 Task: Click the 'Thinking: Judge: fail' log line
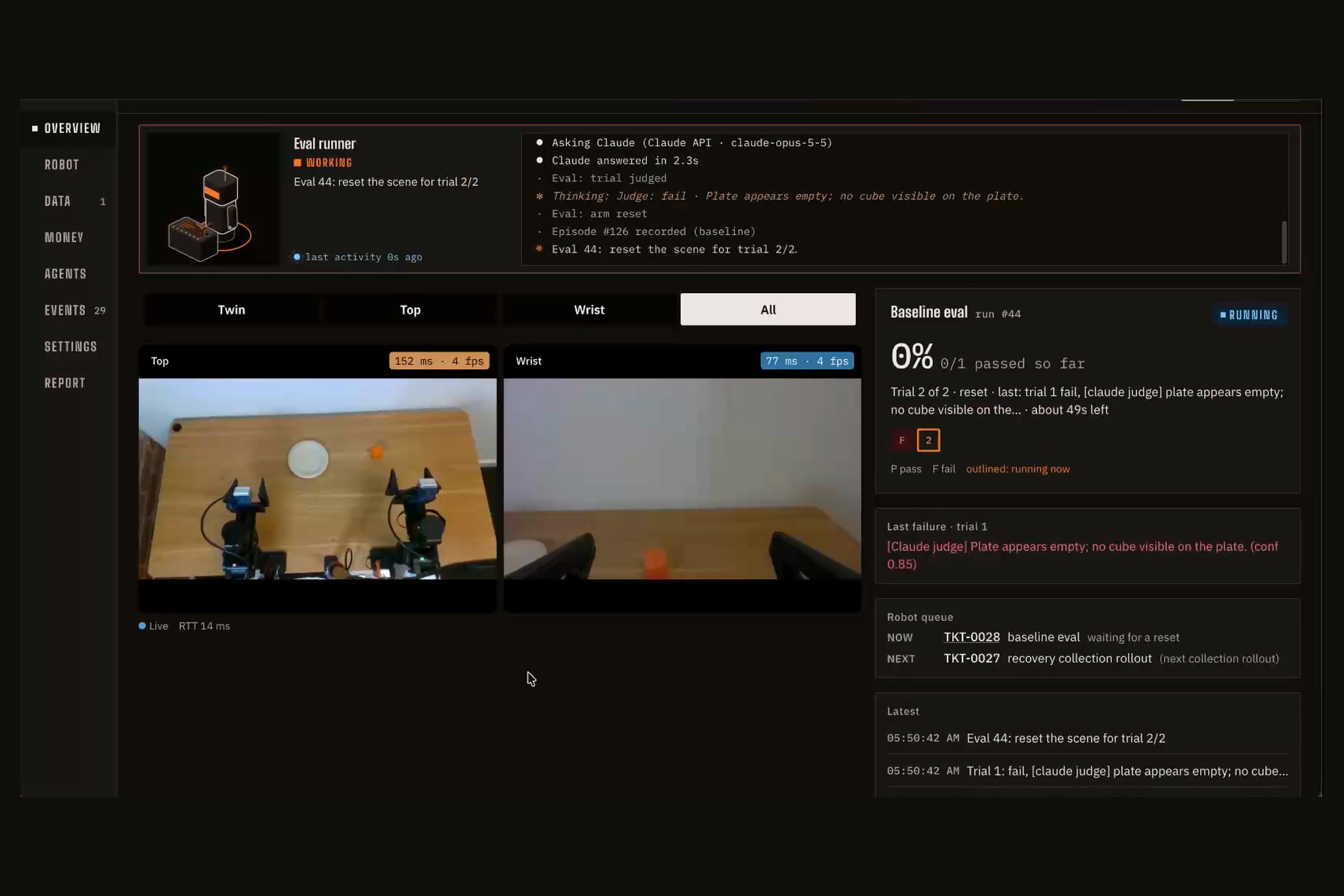(x=787, y=196)
